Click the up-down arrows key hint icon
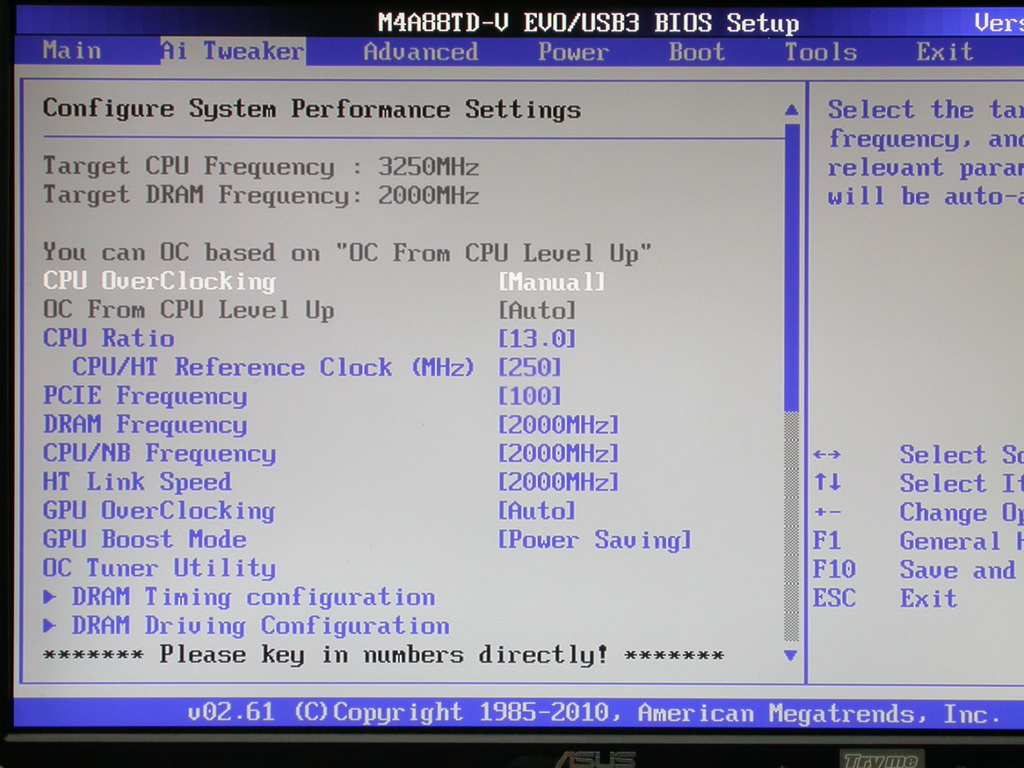This screenshot has height=768, width=1024. pos(827,483)
